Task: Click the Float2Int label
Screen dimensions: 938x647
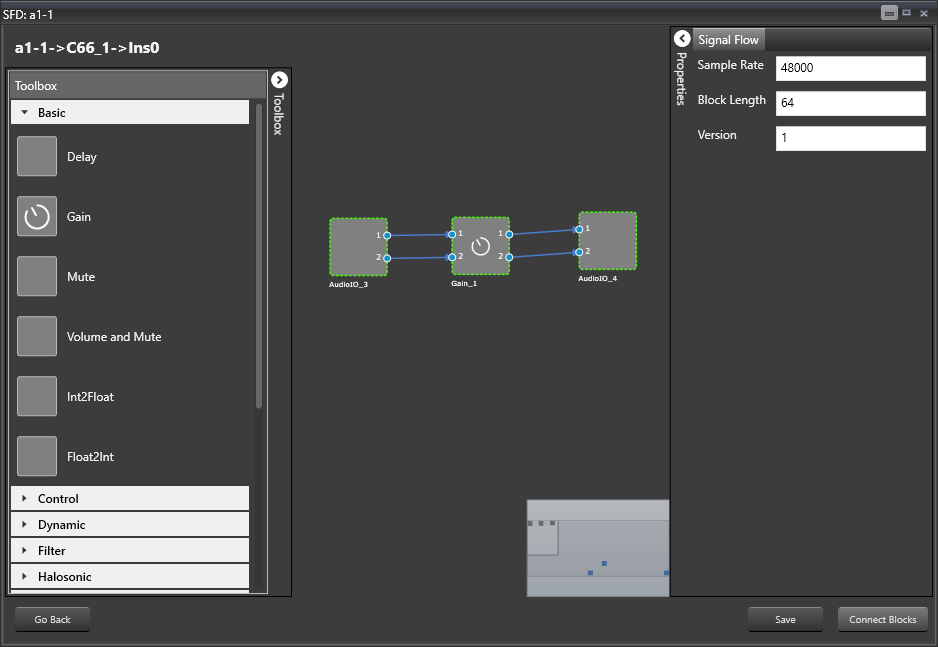Action: pyautogui.click(x=90, y=457)
